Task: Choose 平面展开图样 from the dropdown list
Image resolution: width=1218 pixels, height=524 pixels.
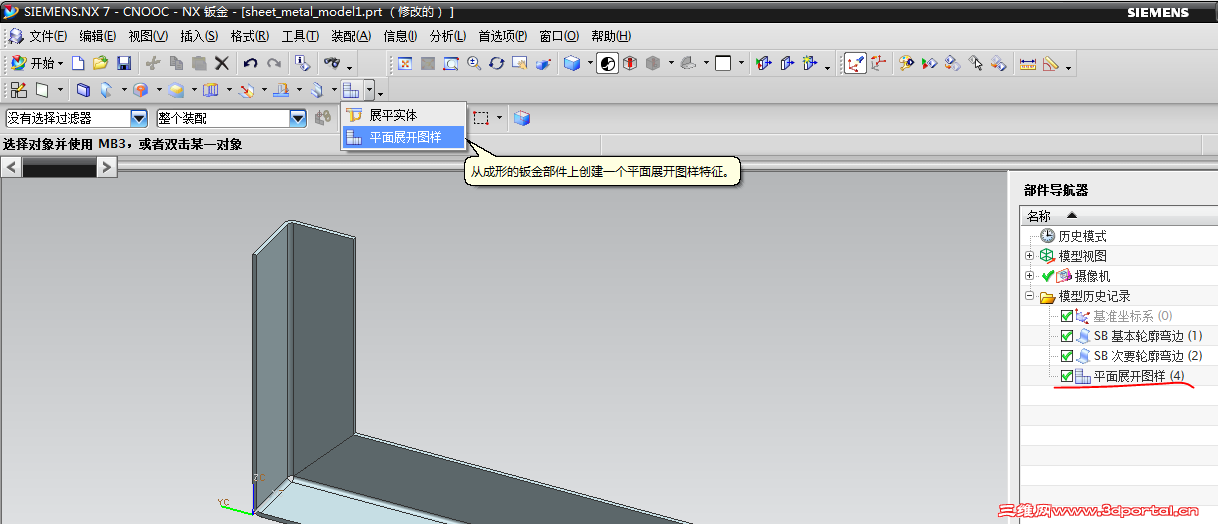Action: click(405, 137)
